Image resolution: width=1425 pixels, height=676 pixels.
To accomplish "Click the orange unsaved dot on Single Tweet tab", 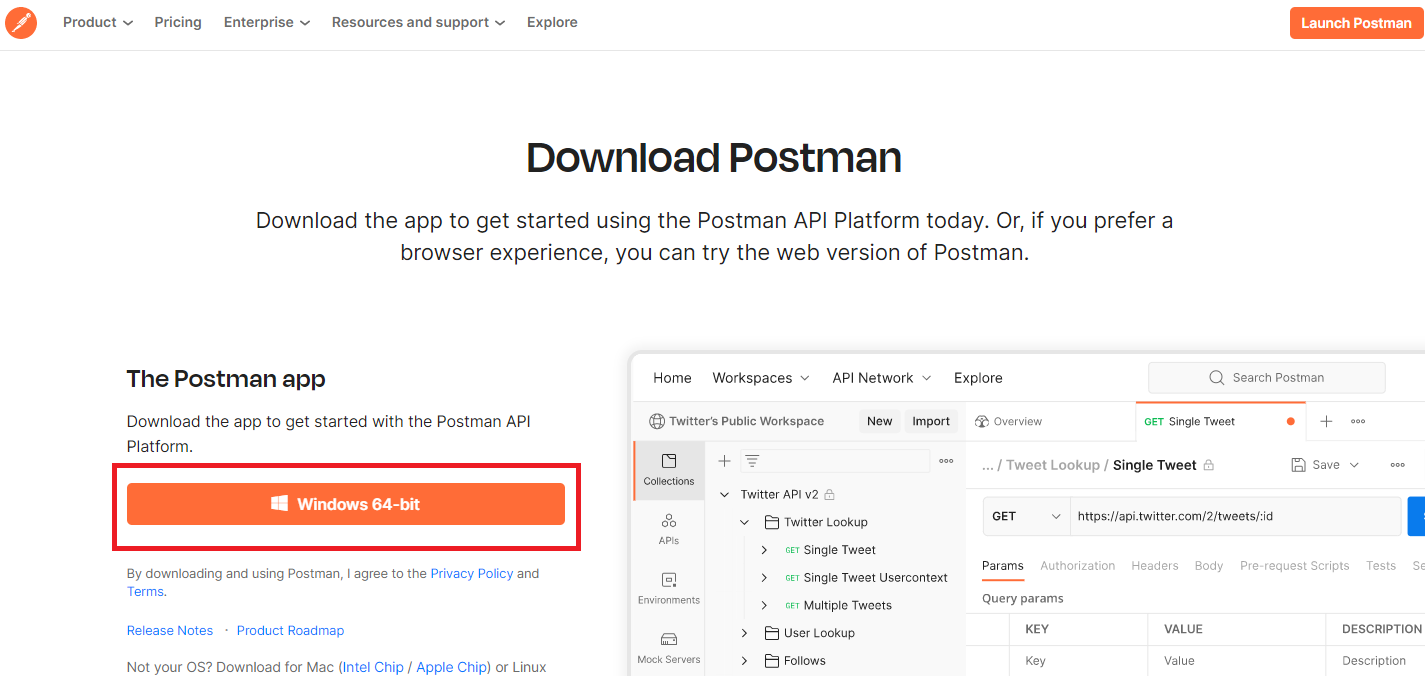I will (1291, 422).
